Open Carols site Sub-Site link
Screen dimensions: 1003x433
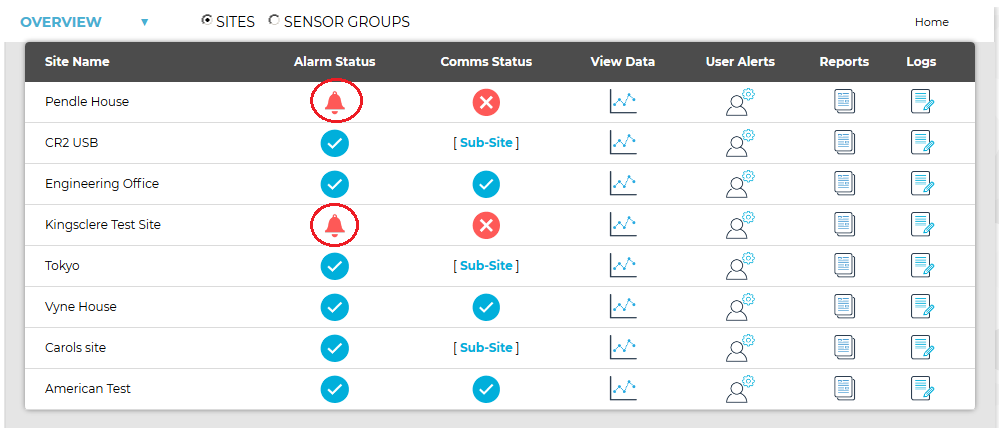(486, 347)
